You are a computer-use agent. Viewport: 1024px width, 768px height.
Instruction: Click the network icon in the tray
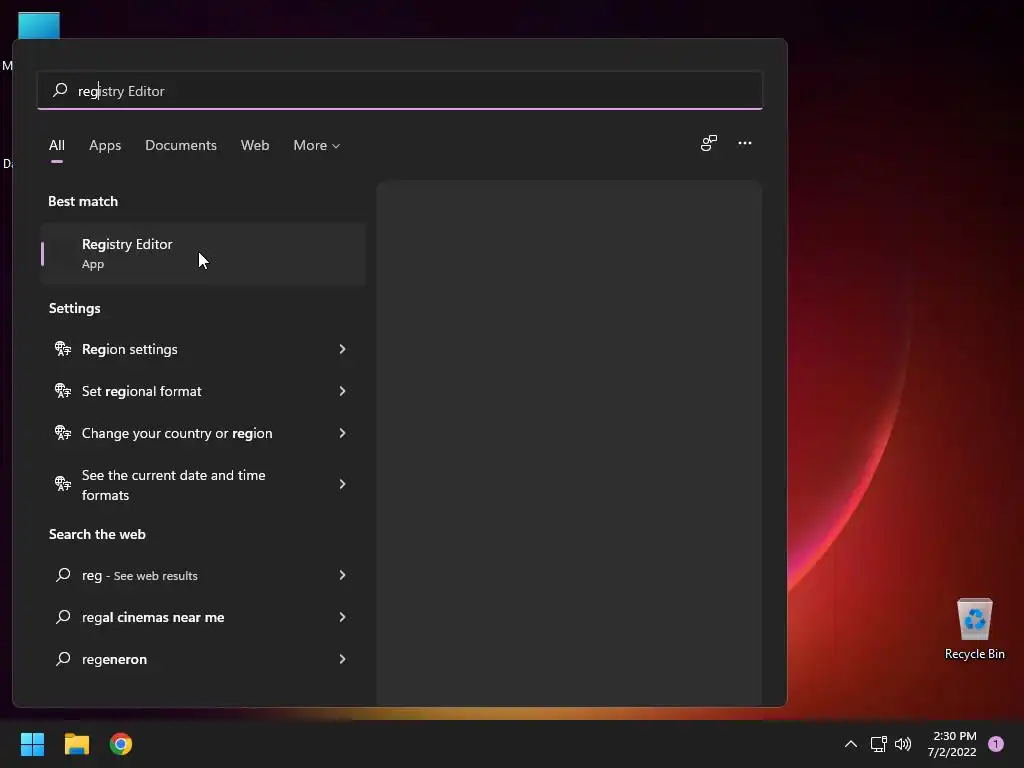click(878, 744)
